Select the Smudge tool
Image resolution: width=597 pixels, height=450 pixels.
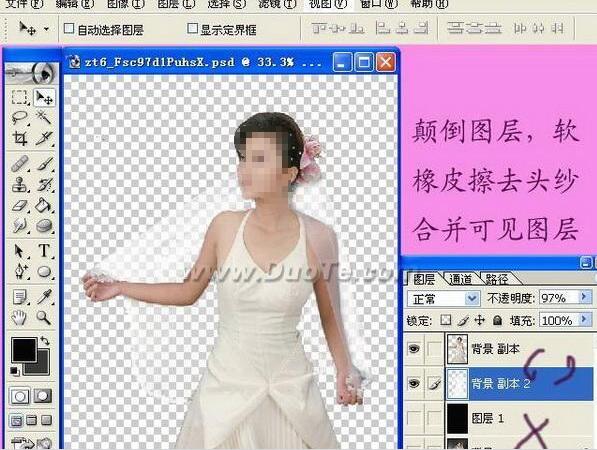click(19, 226)
